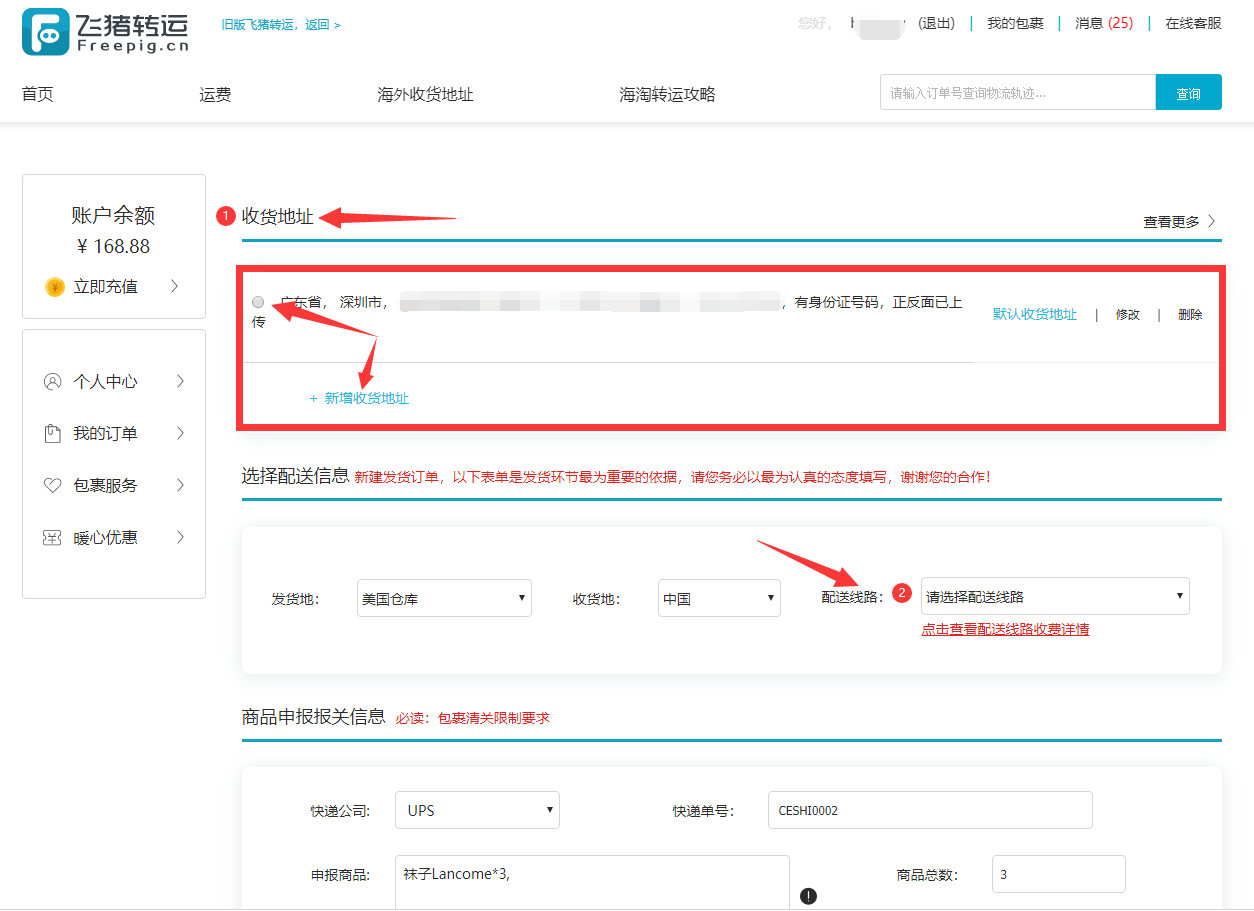The width and height of the screenshot is (1254, 911).
Task: Expand the 配送线路 route dropdown
Action: tap(1054, 596)
